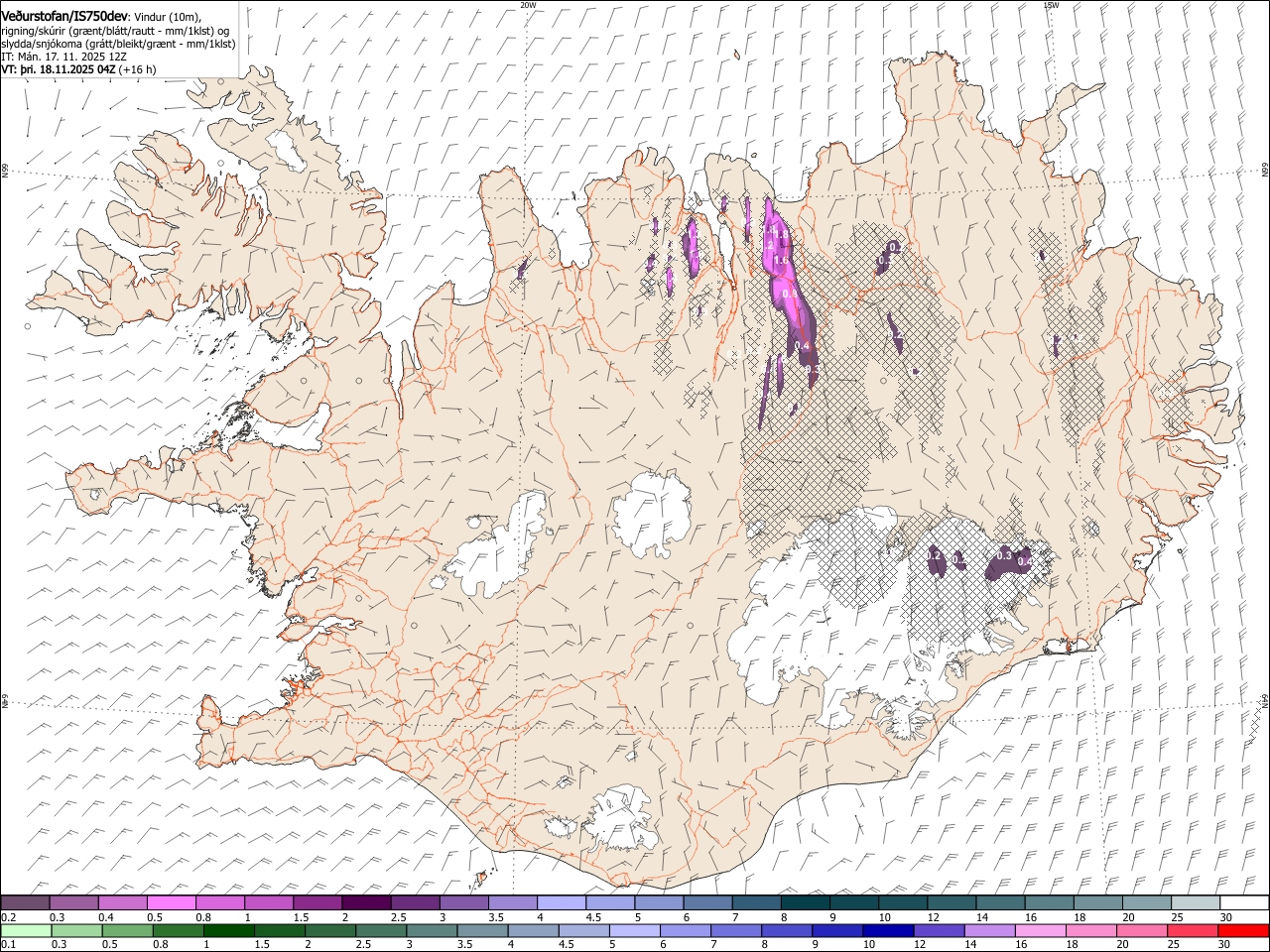1270x952 pixels.
Task: Click the IT: Mán. 17. 11. 2025 12Z line
Action: [x=64, y=57]
